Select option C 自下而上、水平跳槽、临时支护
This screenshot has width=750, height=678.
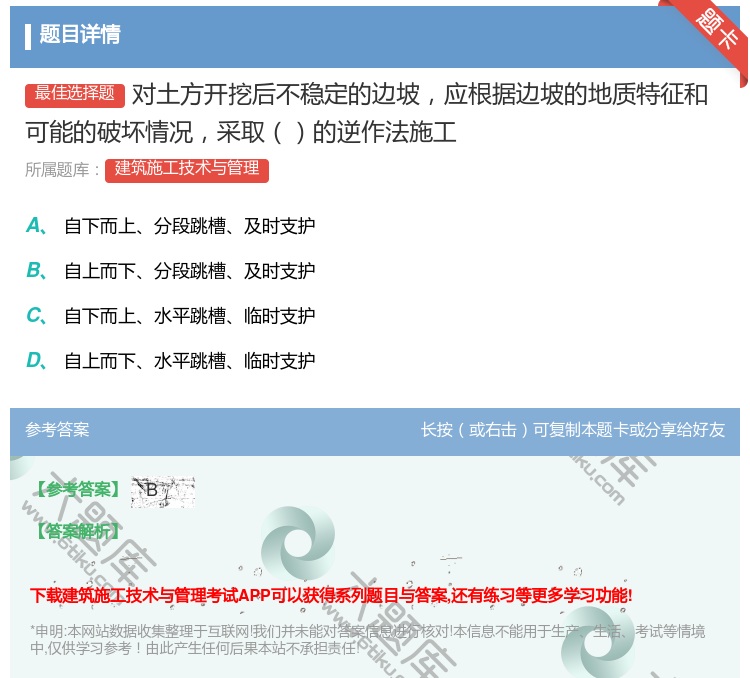tap(170, 316)
